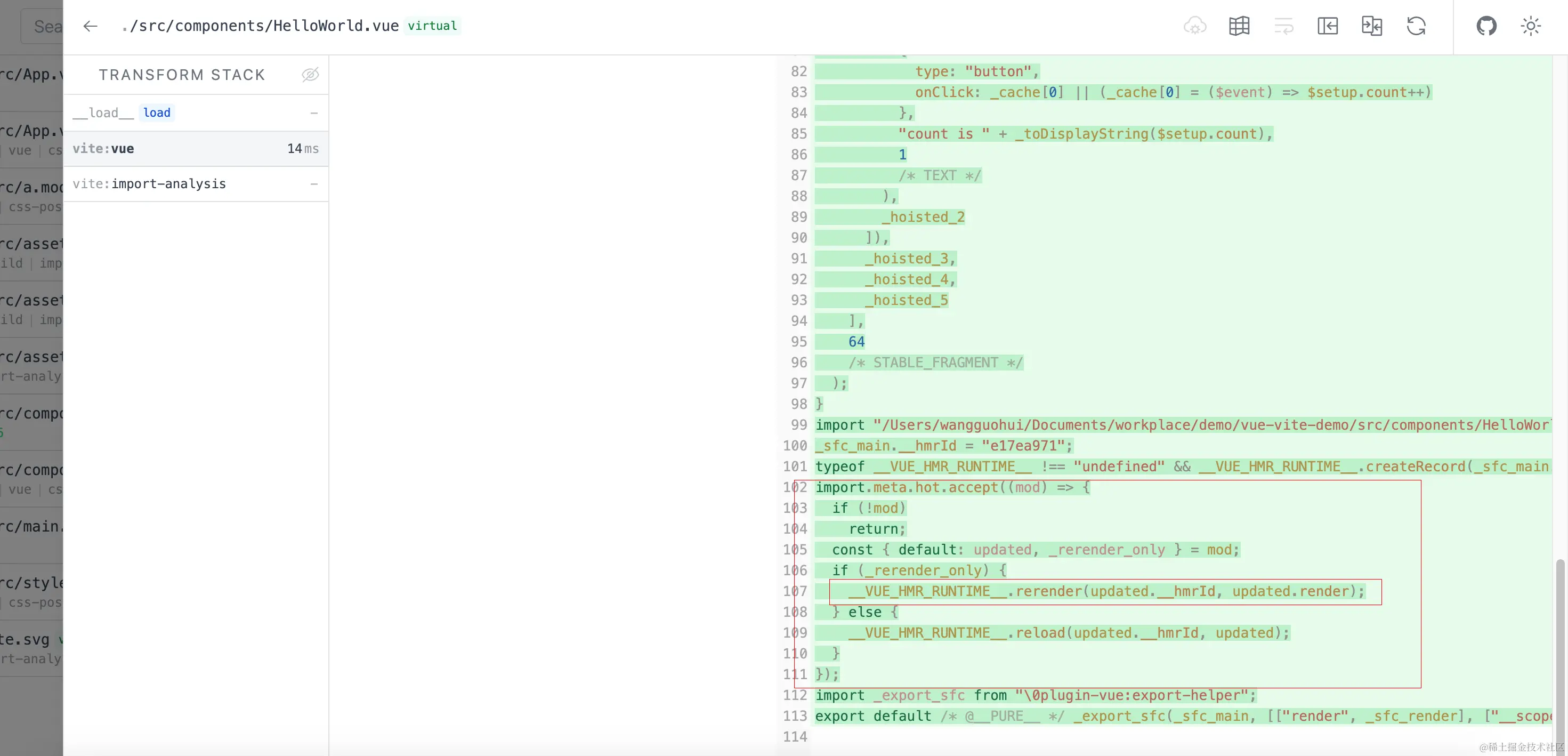Screen dimensions: 1568x756
Task: Click the partially hidden Search field
Action: click(43, 27)
